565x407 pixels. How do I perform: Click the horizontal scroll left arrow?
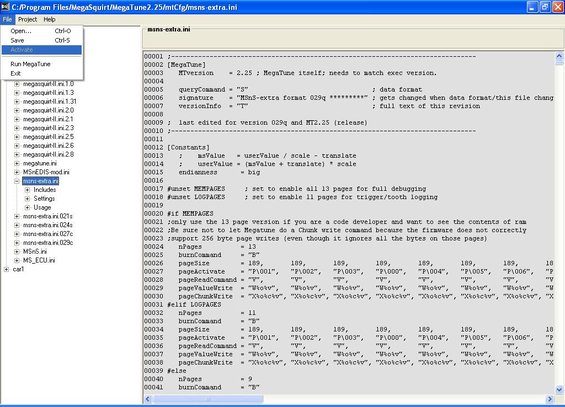(148, 399)
